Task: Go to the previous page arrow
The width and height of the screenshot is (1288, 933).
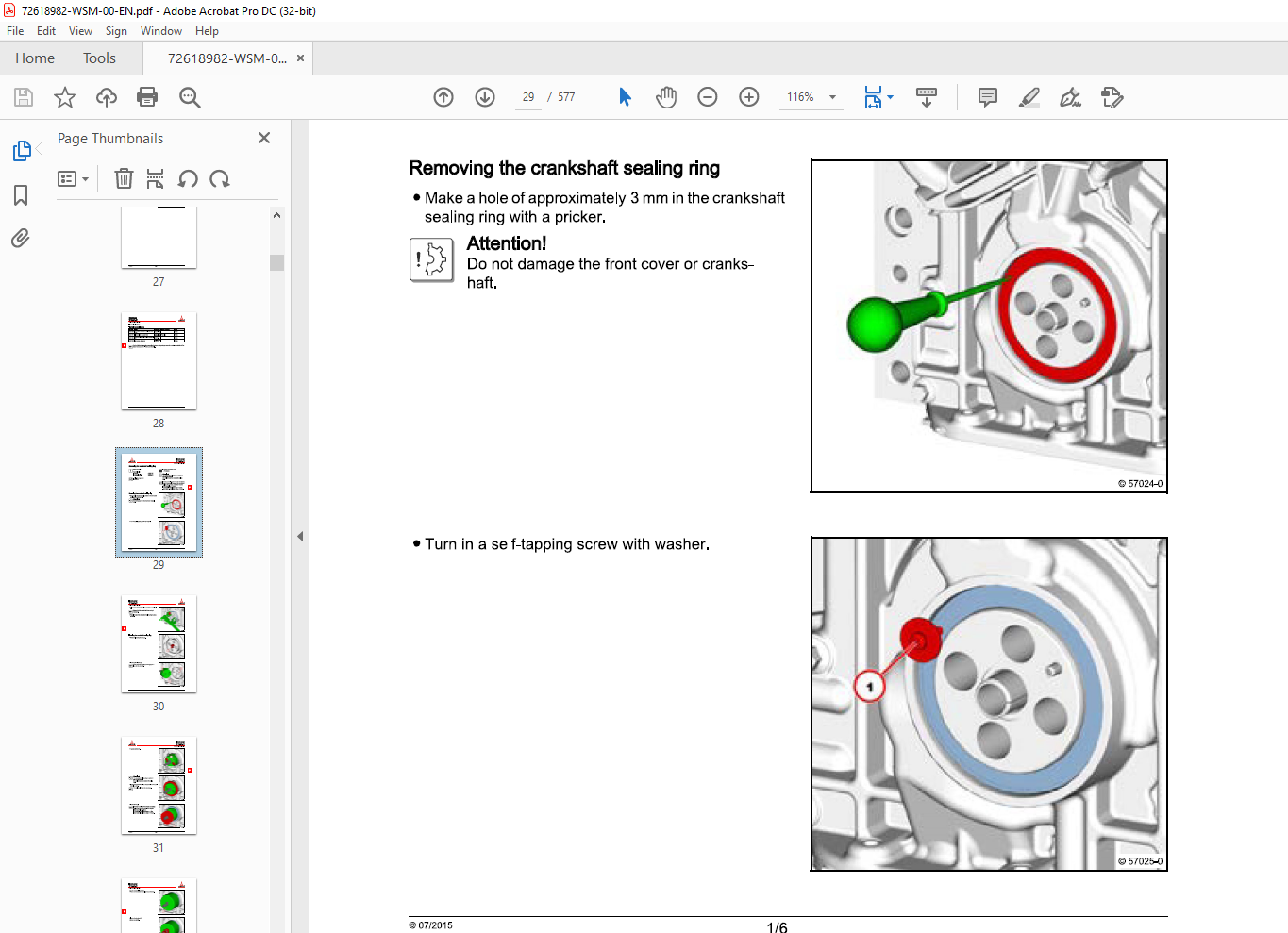Action: 443,97
